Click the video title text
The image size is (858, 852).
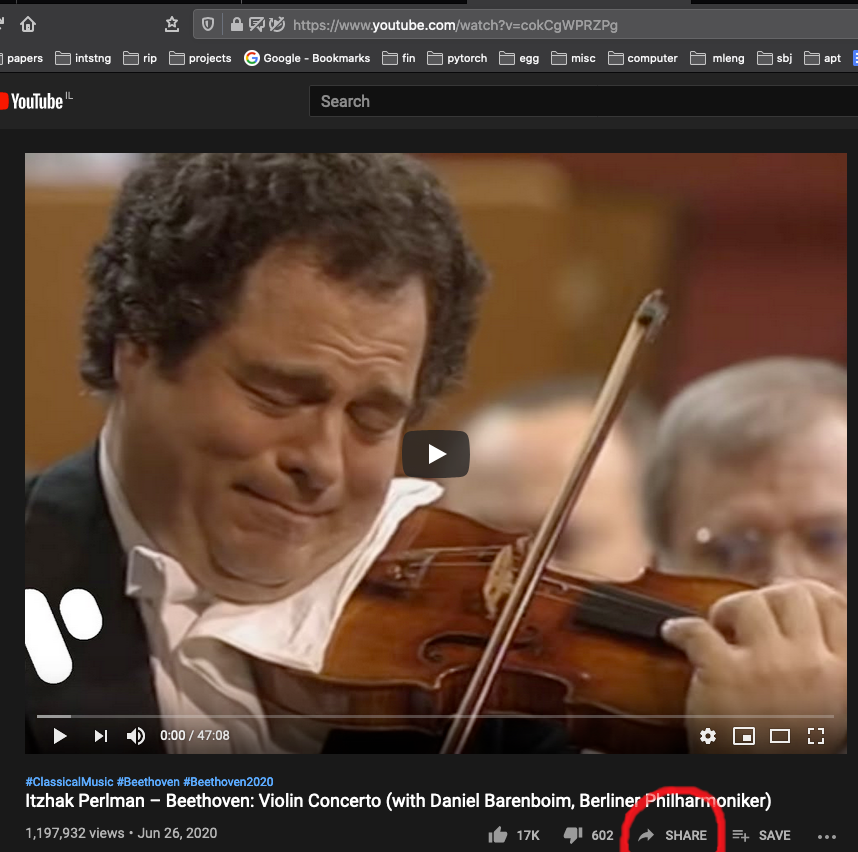coord(398,801)
